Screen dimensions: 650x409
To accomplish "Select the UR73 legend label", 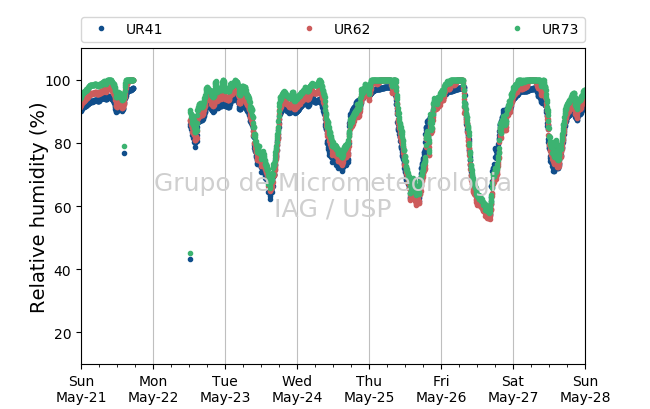I will [560, 29].
